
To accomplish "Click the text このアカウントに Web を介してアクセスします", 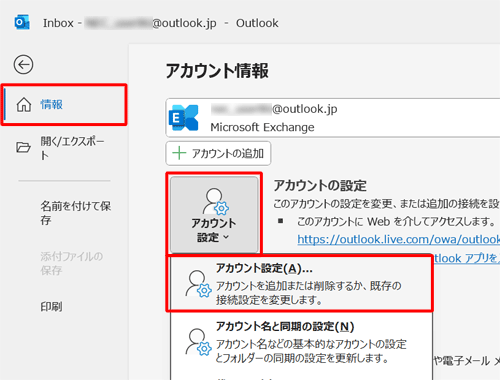I will pyautogui.click(x=396, y=221).
